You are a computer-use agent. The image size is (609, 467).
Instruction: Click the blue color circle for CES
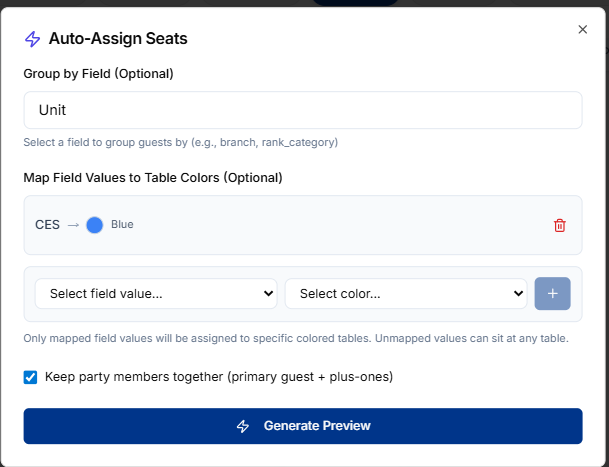coord(94,225)
